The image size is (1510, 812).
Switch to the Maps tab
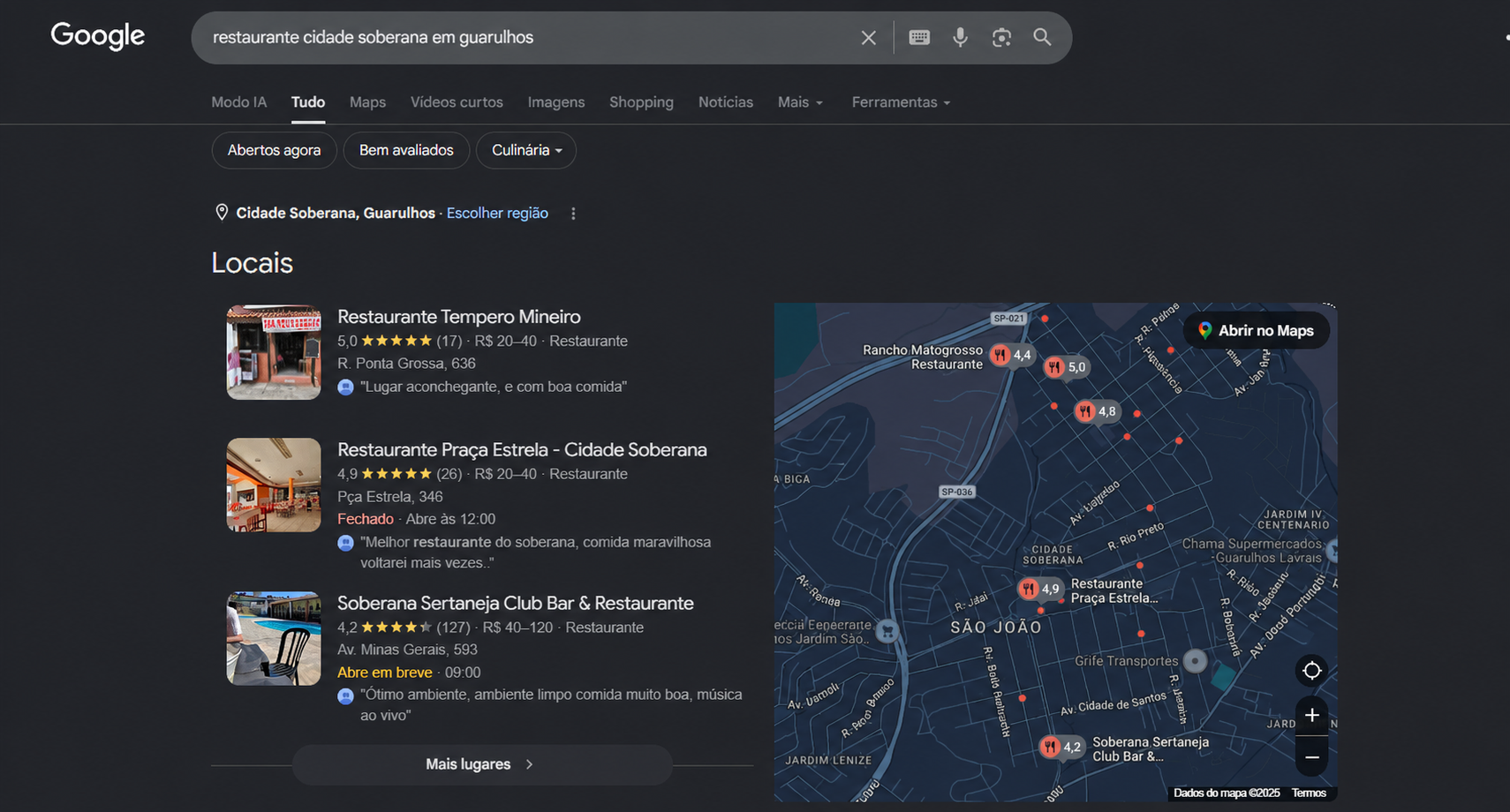[367, 102]
